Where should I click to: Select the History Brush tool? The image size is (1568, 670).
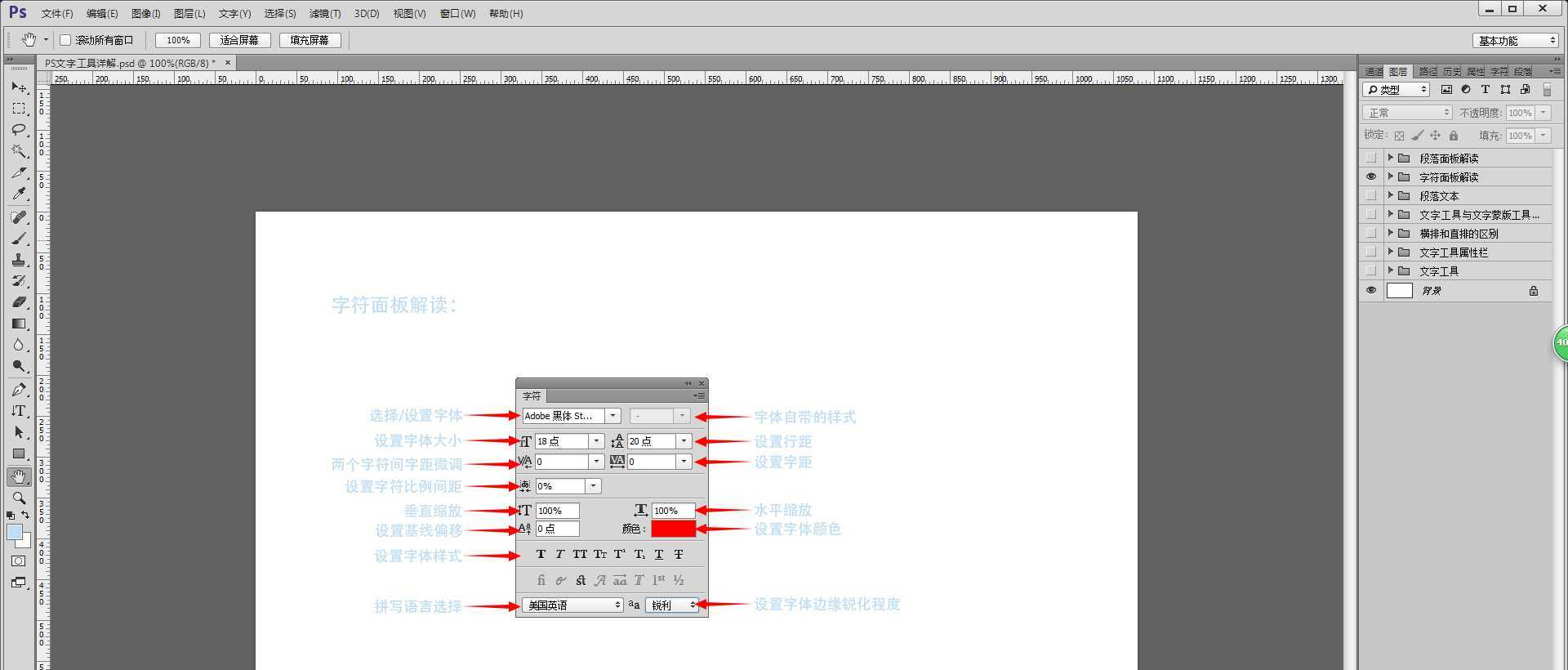[x=19, y=281]
